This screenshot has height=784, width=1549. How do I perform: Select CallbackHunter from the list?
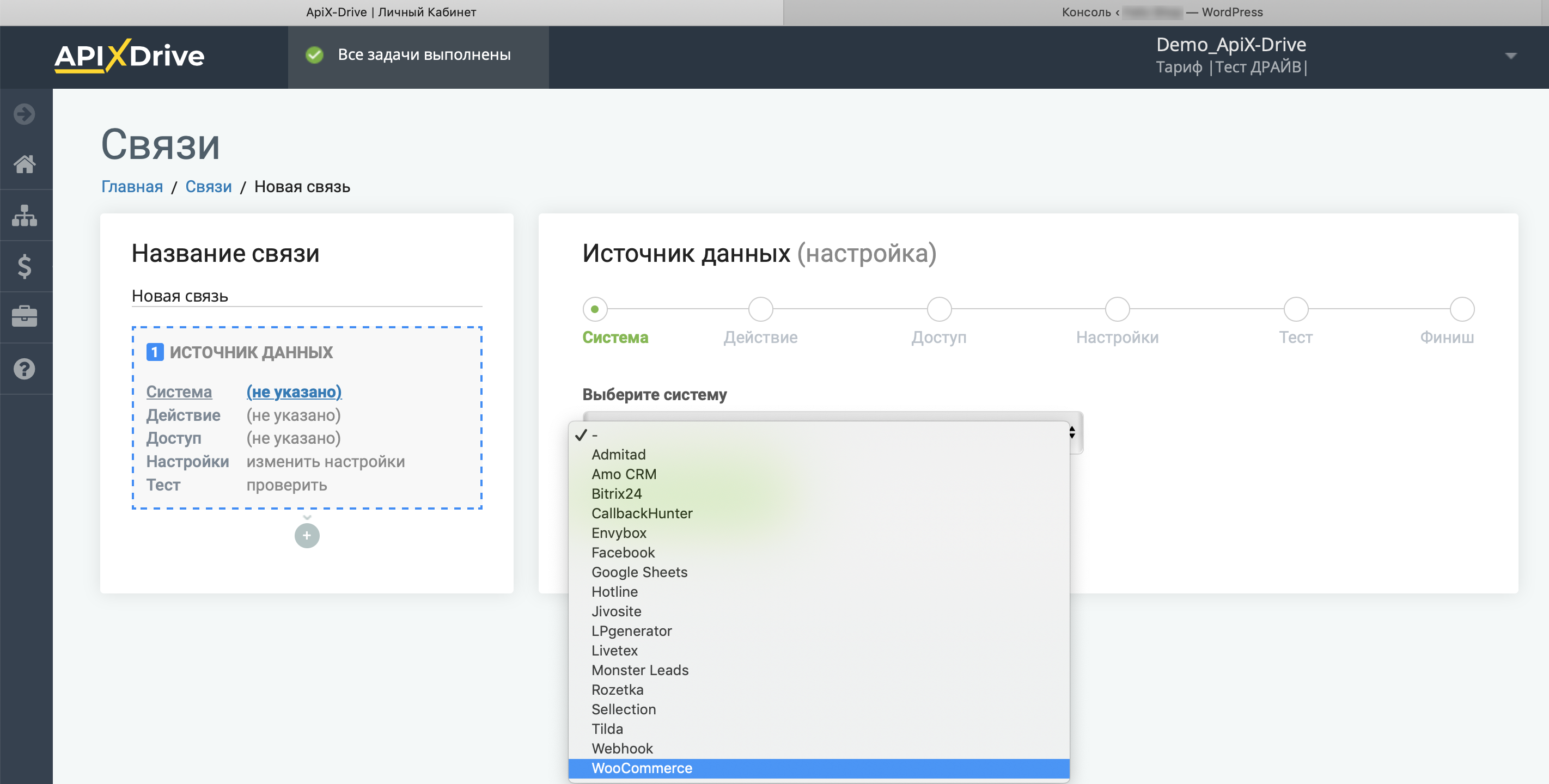pyautogui.click(x=819, y=513)
